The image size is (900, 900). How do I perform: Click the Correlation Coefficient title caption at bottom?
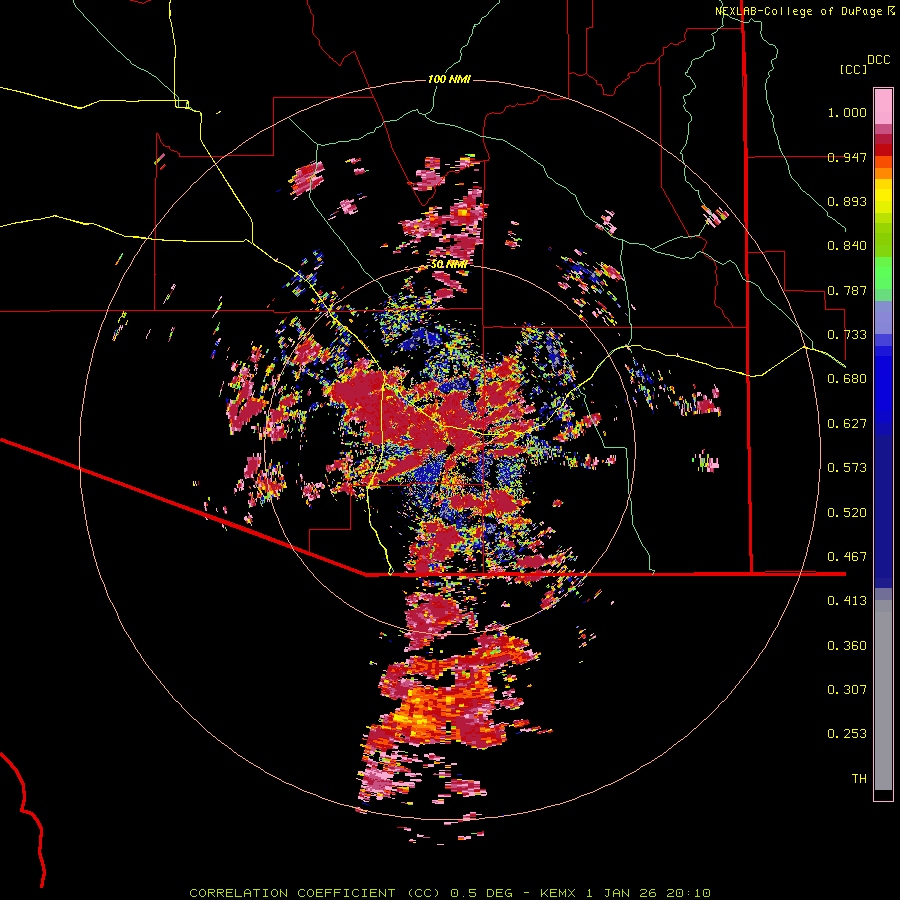click(x=450, y=893)
